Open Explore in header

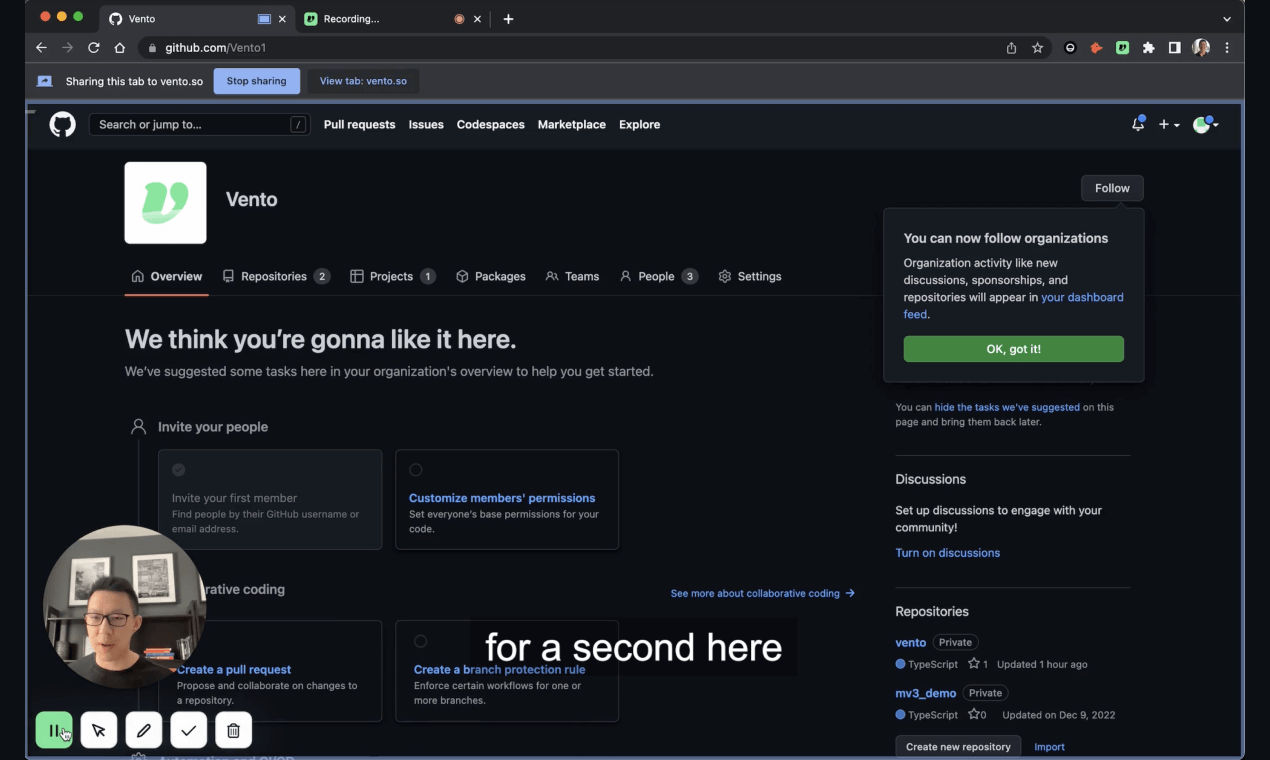click(x=640, y=125)
